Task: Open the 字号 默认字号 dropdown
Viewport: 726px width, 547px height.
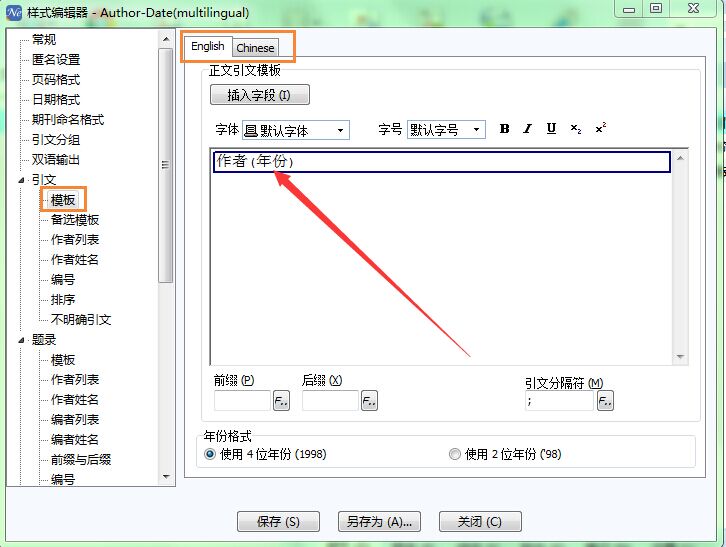Action: point(446,130)
